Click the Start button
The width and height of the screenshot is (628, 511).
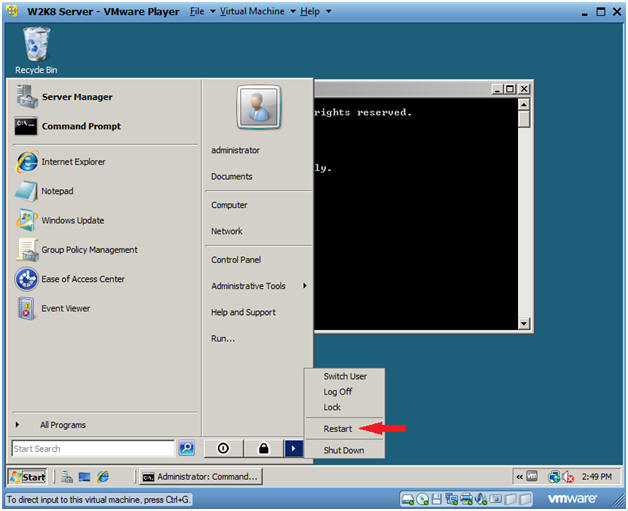pyautogui.click(x=27, y=477)
